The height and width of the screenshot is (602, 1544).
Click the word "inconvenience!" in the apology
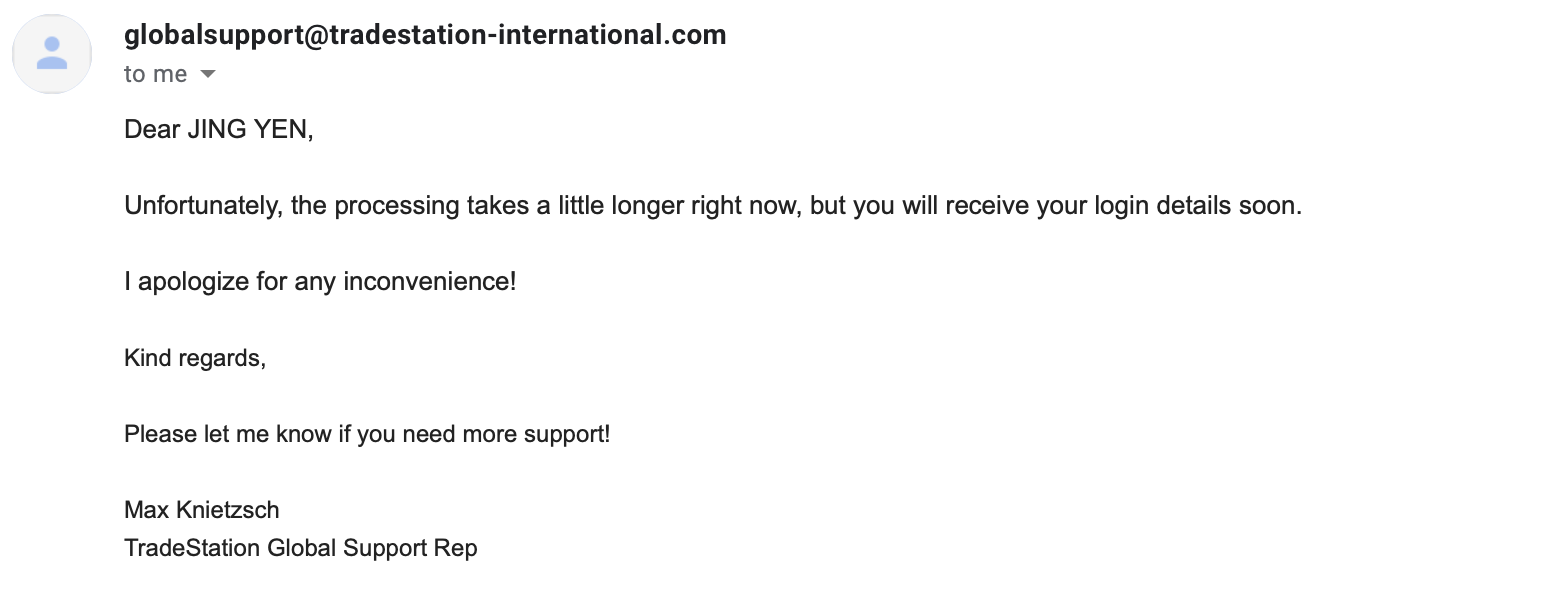pyautogui.click(x=430, y=282)
